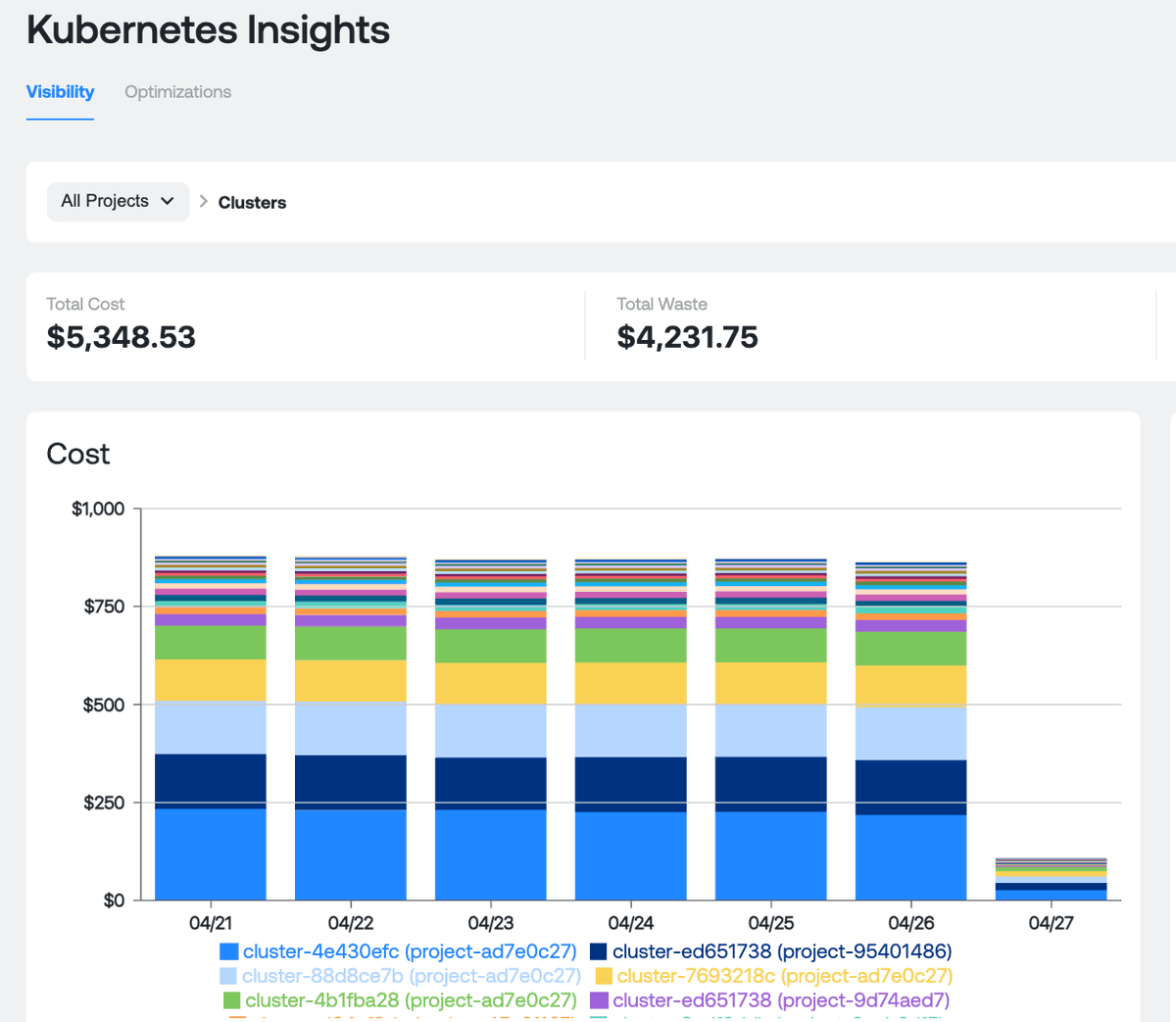Click the 04/21 cost bar

211,727
